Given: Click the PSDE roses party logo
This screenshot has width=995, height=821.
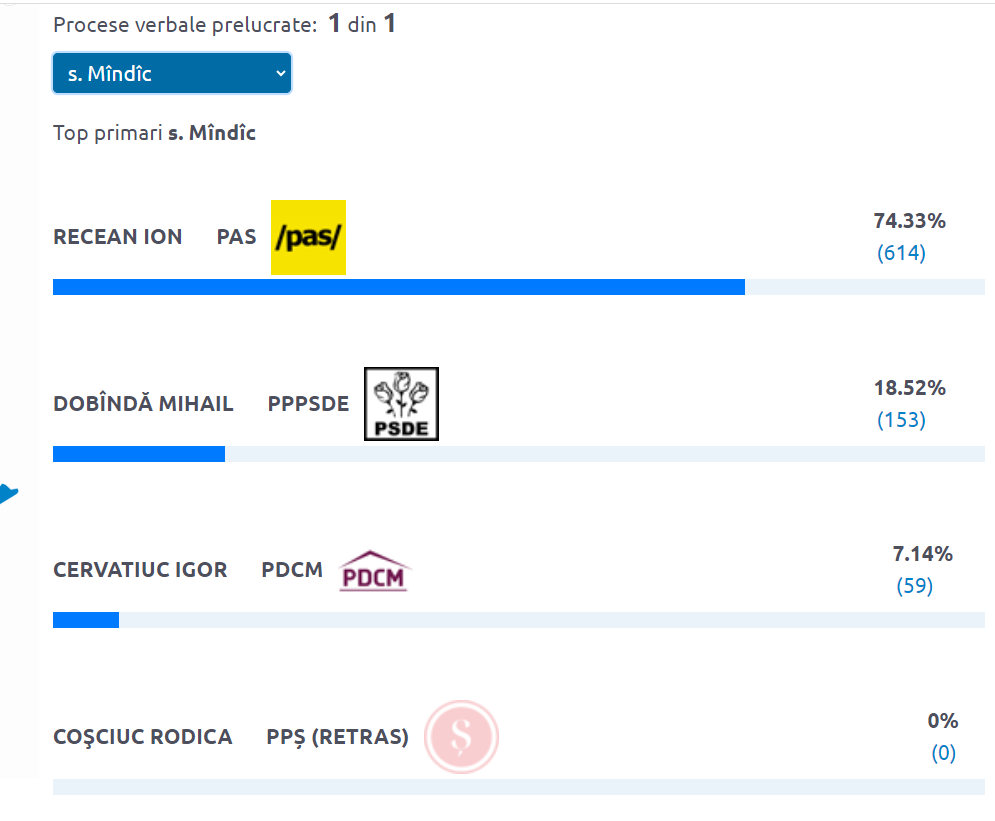Looking at the screenshot, I should (401, 404).
